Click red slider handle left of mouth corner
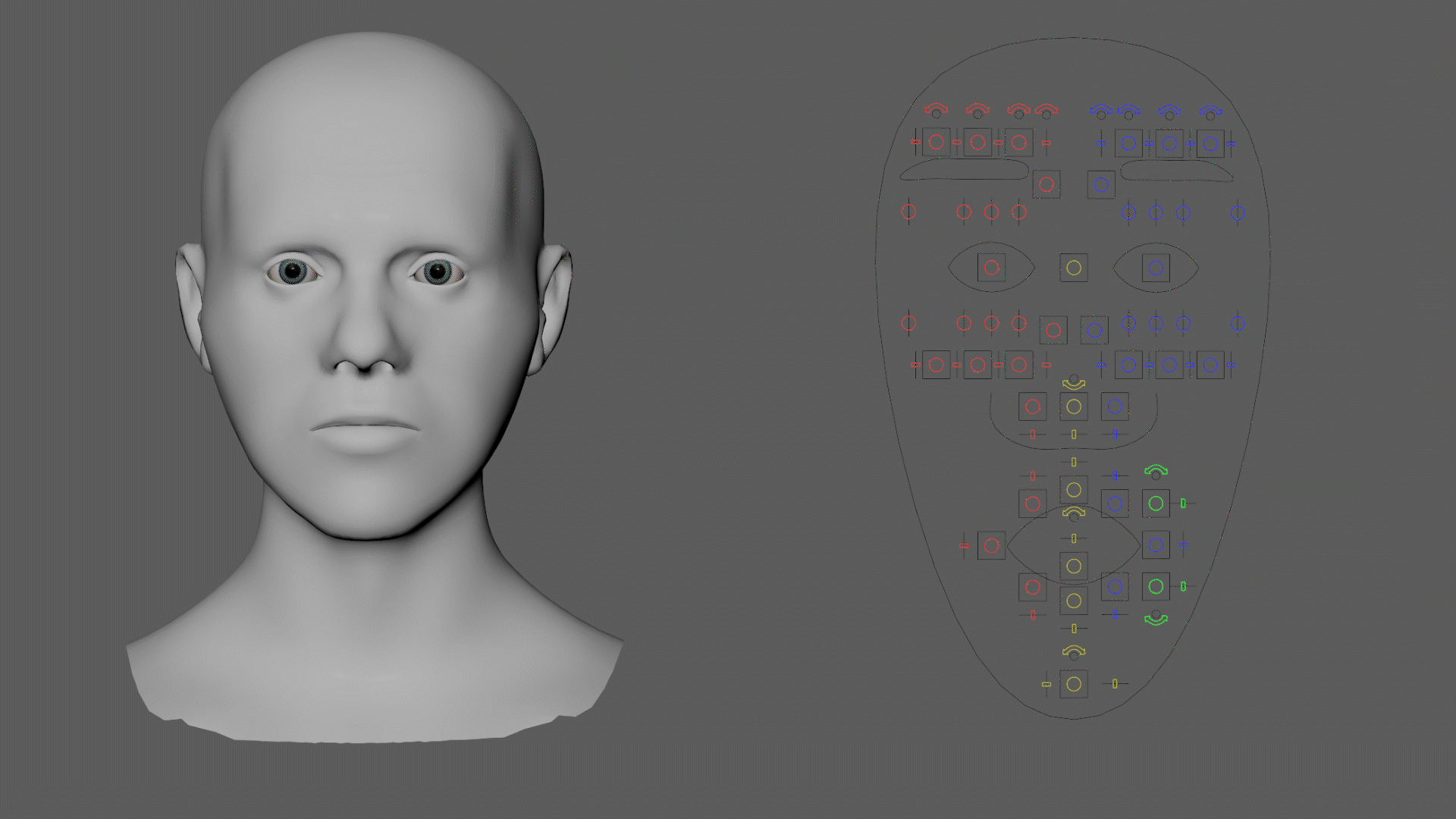 click(x=964, y=545)
